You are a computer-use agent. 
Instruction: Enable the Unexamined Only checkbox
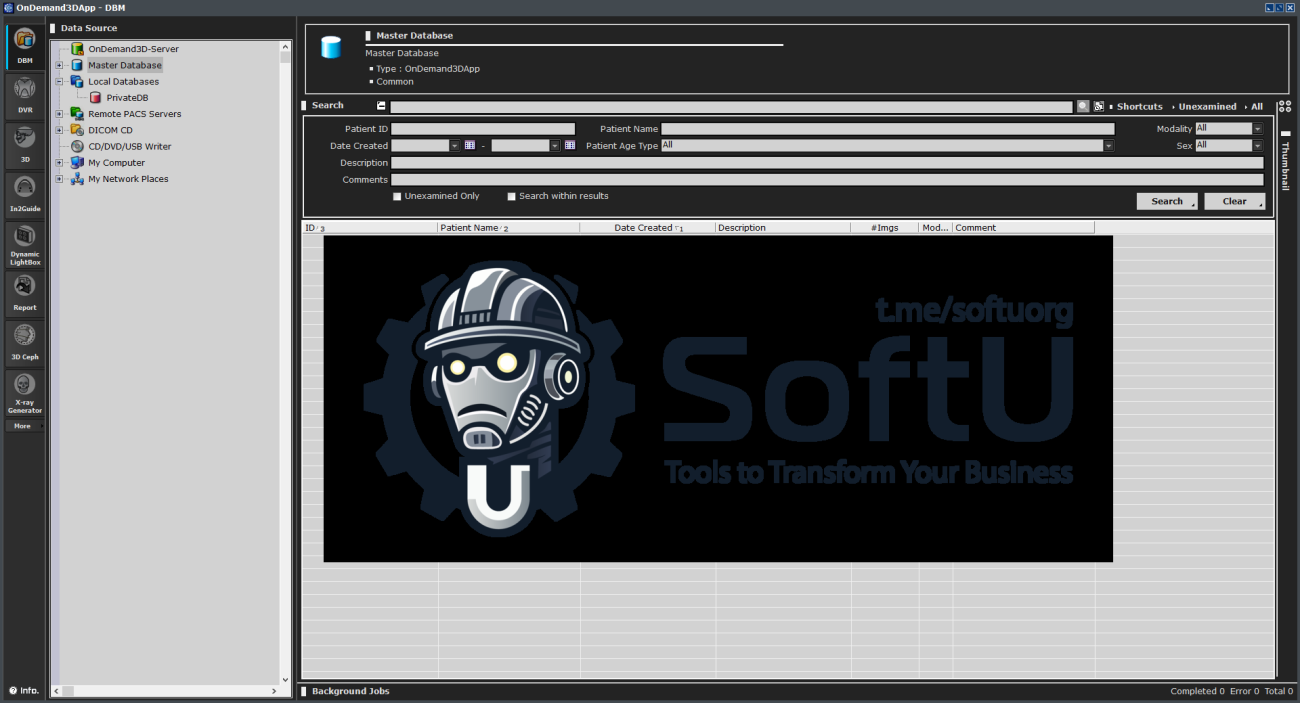397,197
